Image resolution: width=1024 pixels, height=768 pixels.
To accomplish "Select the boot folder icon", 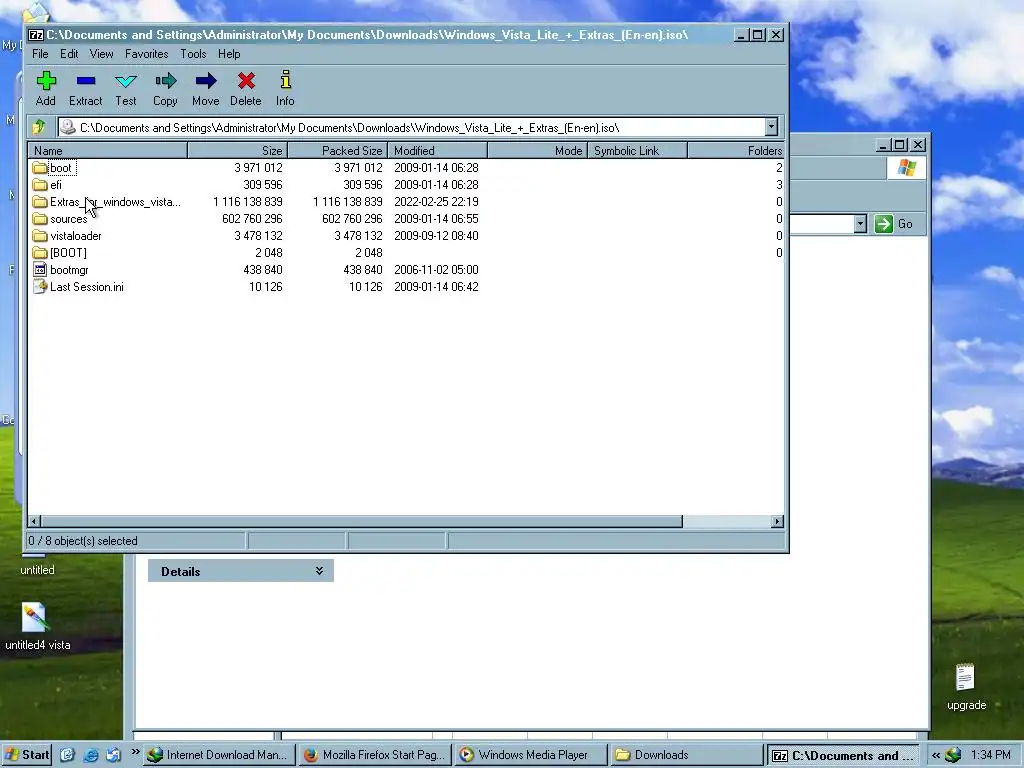I will click(40, 168).
